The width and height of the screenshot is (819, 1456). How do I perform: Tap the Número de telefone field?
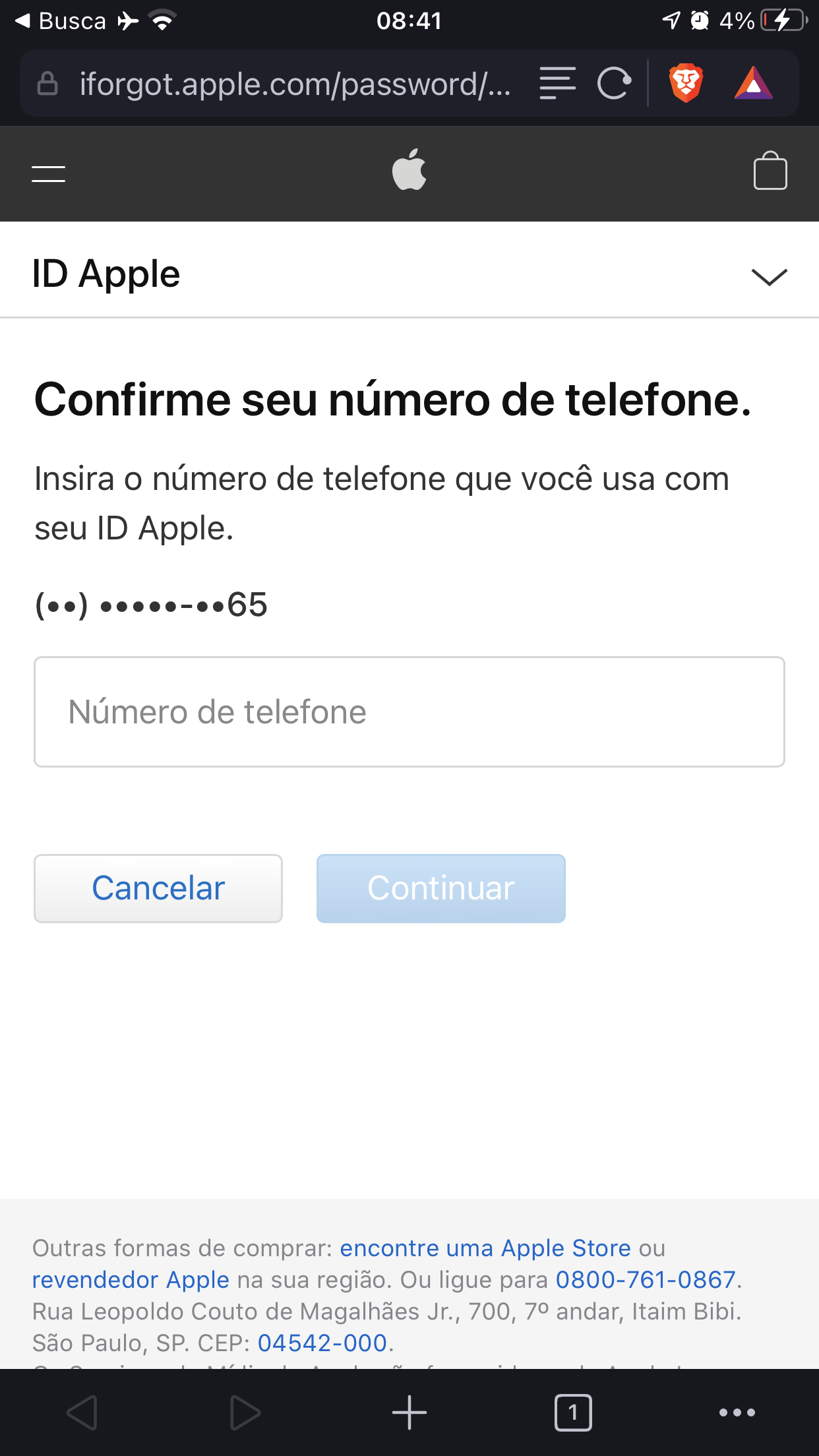coord(409,712)
